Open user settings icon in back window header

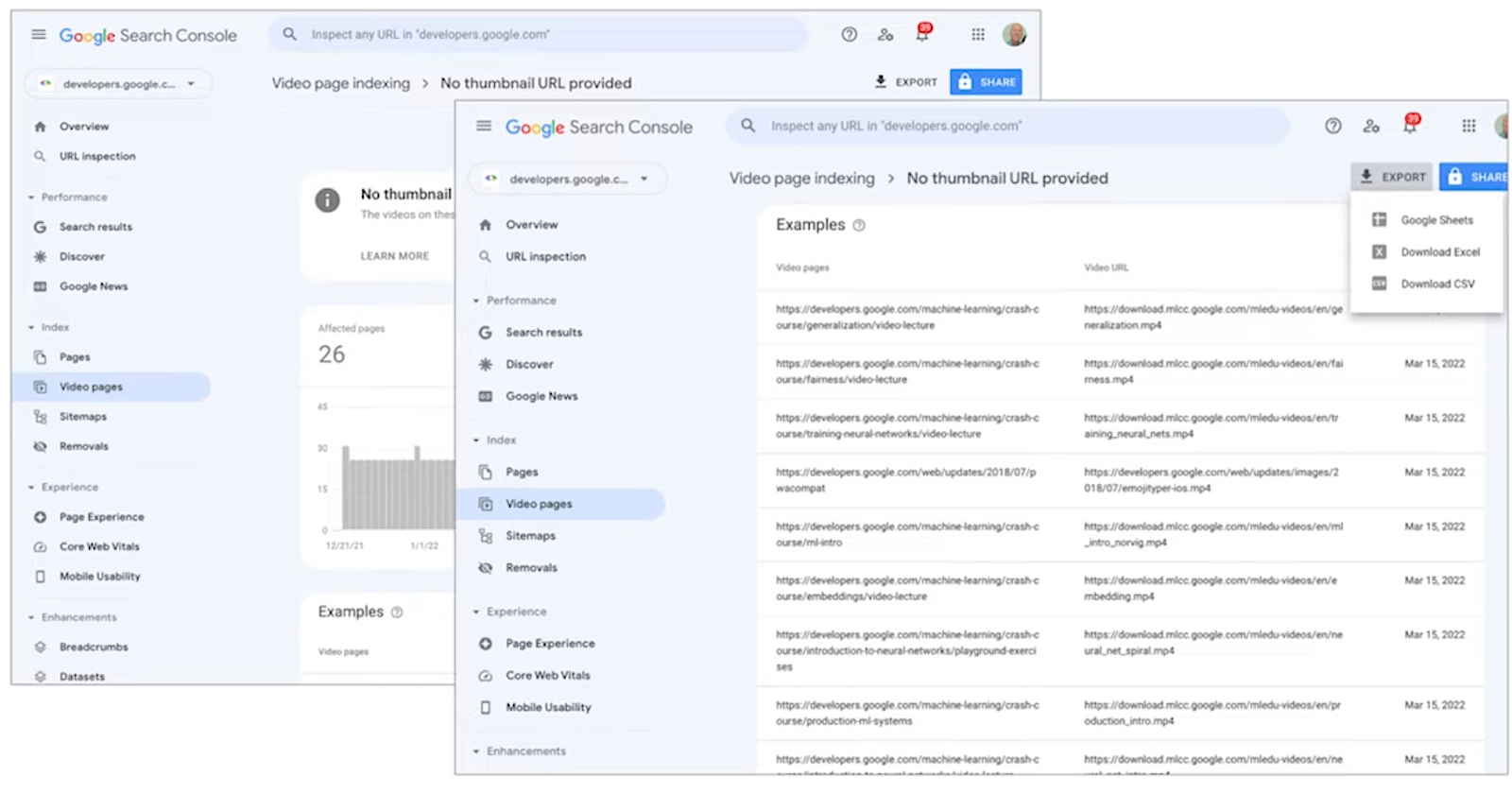[885, 35]
